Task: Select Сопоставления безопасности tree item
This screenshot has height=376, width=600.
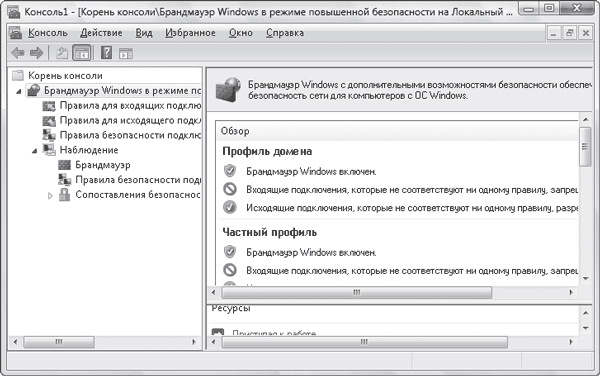Action: pos(138,195)
